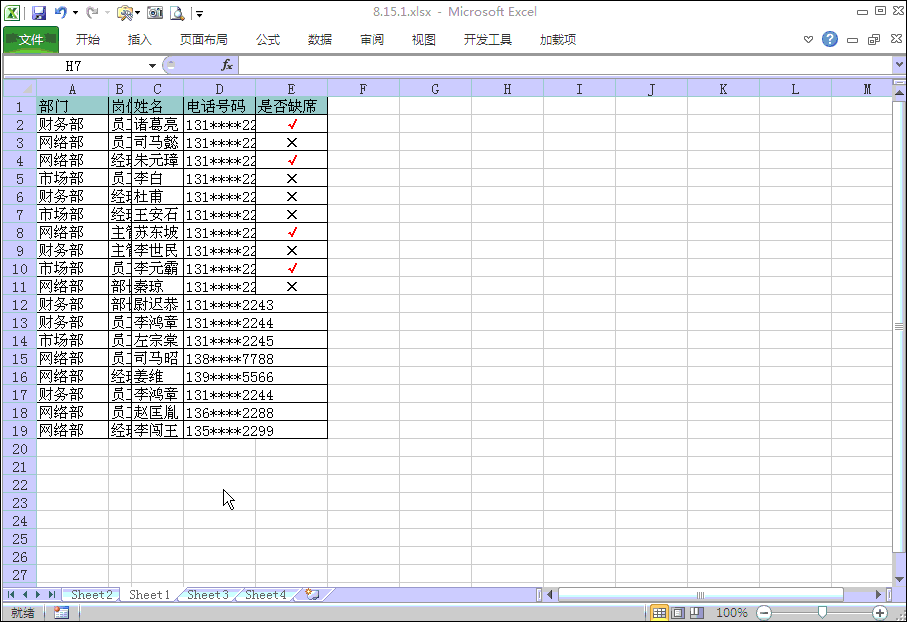
Task: Go to last sheet navigation arrow
Action: click(x=51, y=594)
